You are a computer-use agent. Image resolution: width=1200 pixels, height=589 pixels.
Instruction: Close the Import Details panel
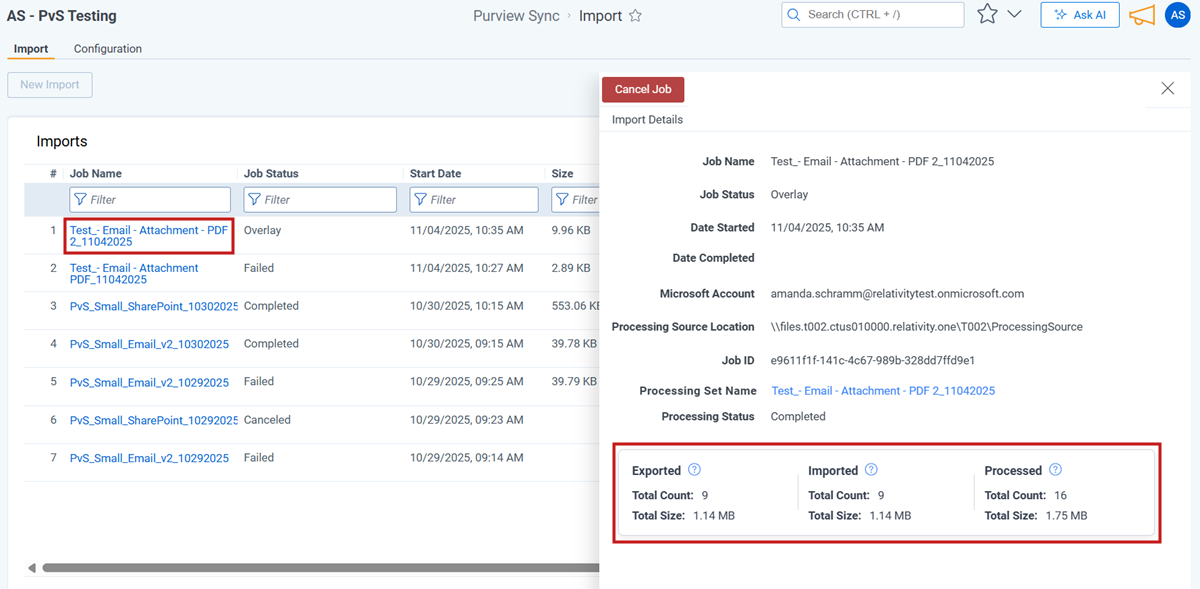click(1167, 88)
